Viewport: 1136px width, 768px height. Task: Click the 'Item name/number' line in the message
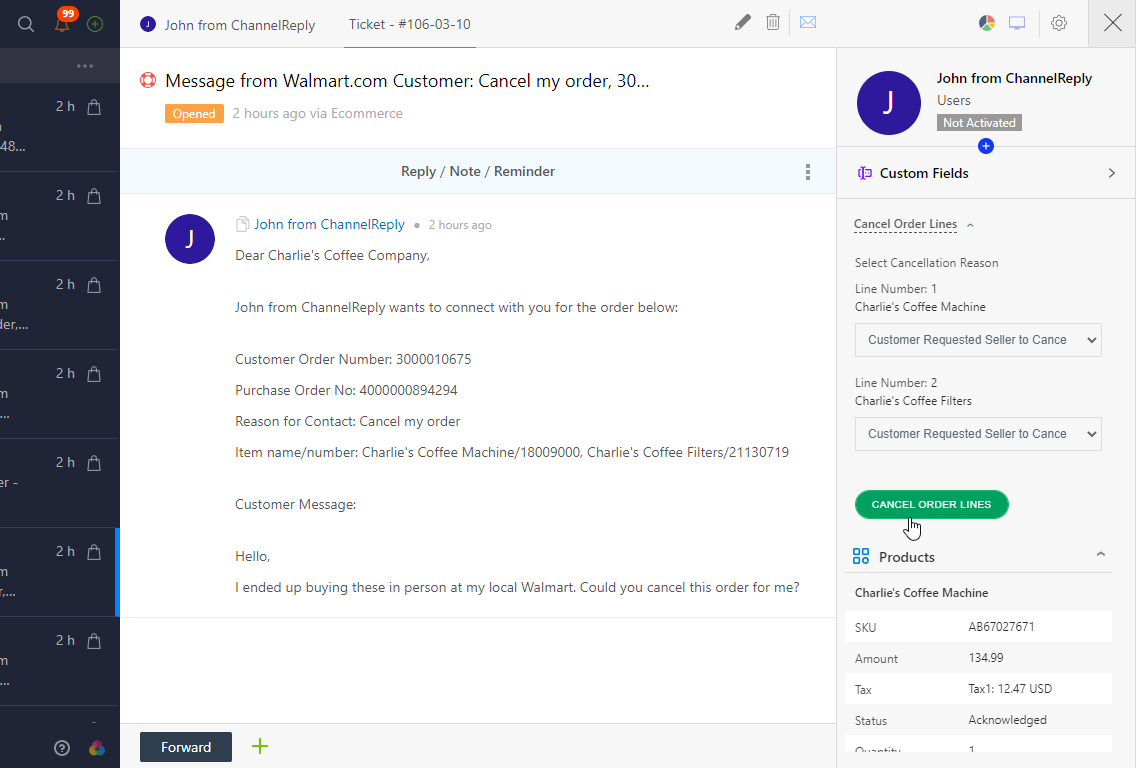(511, 453)
